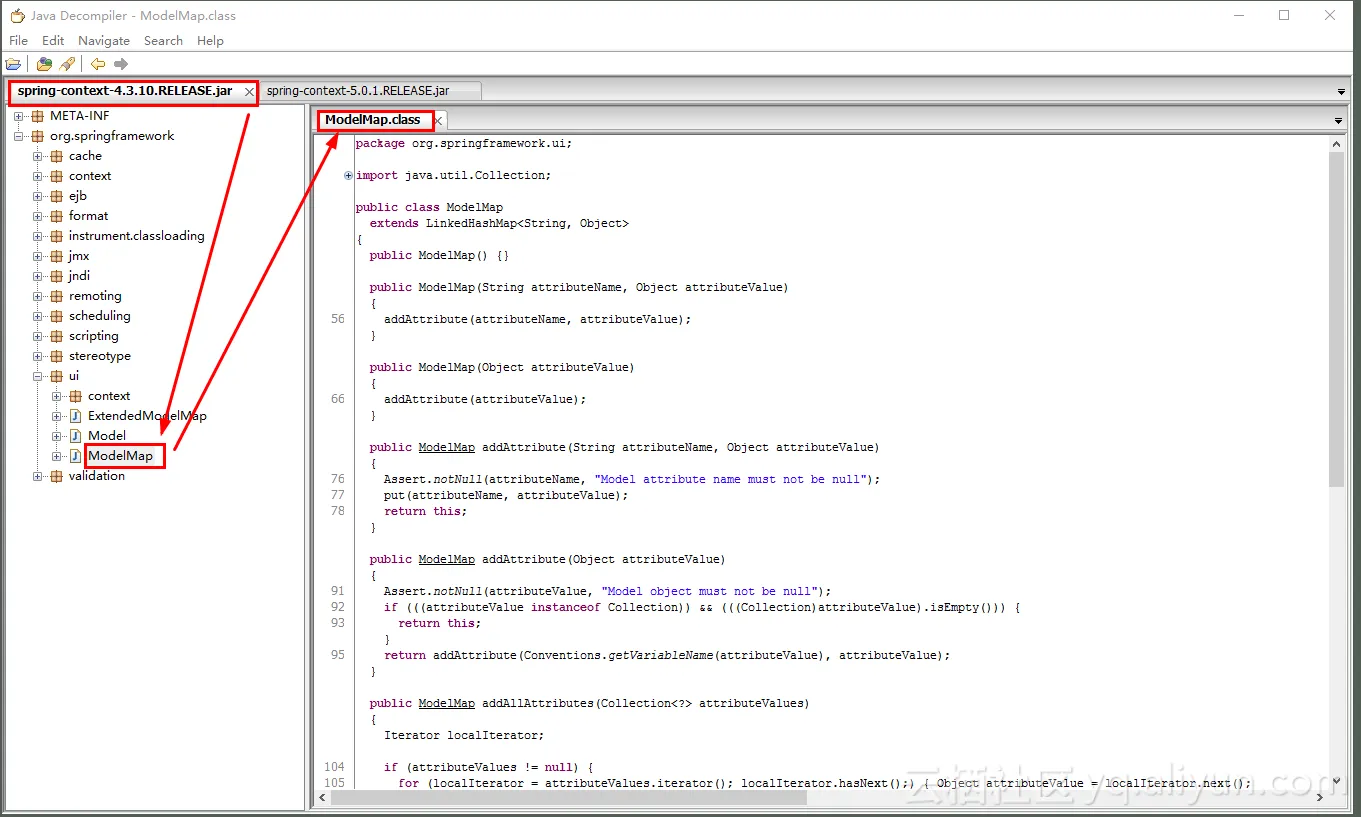This screenshot has width=1361, height=817.
Task: Click the Open File toolbar icon
Action: click(x=14, y=64)
